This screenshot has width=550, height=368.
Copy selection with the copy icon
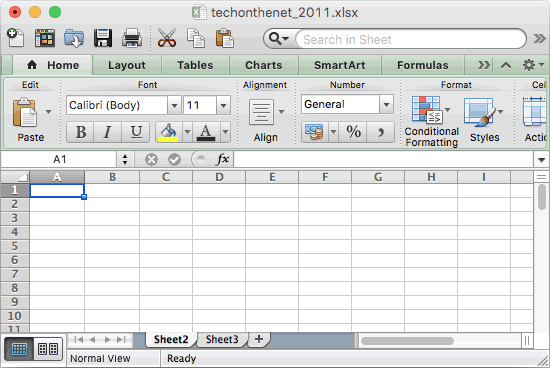196,38
